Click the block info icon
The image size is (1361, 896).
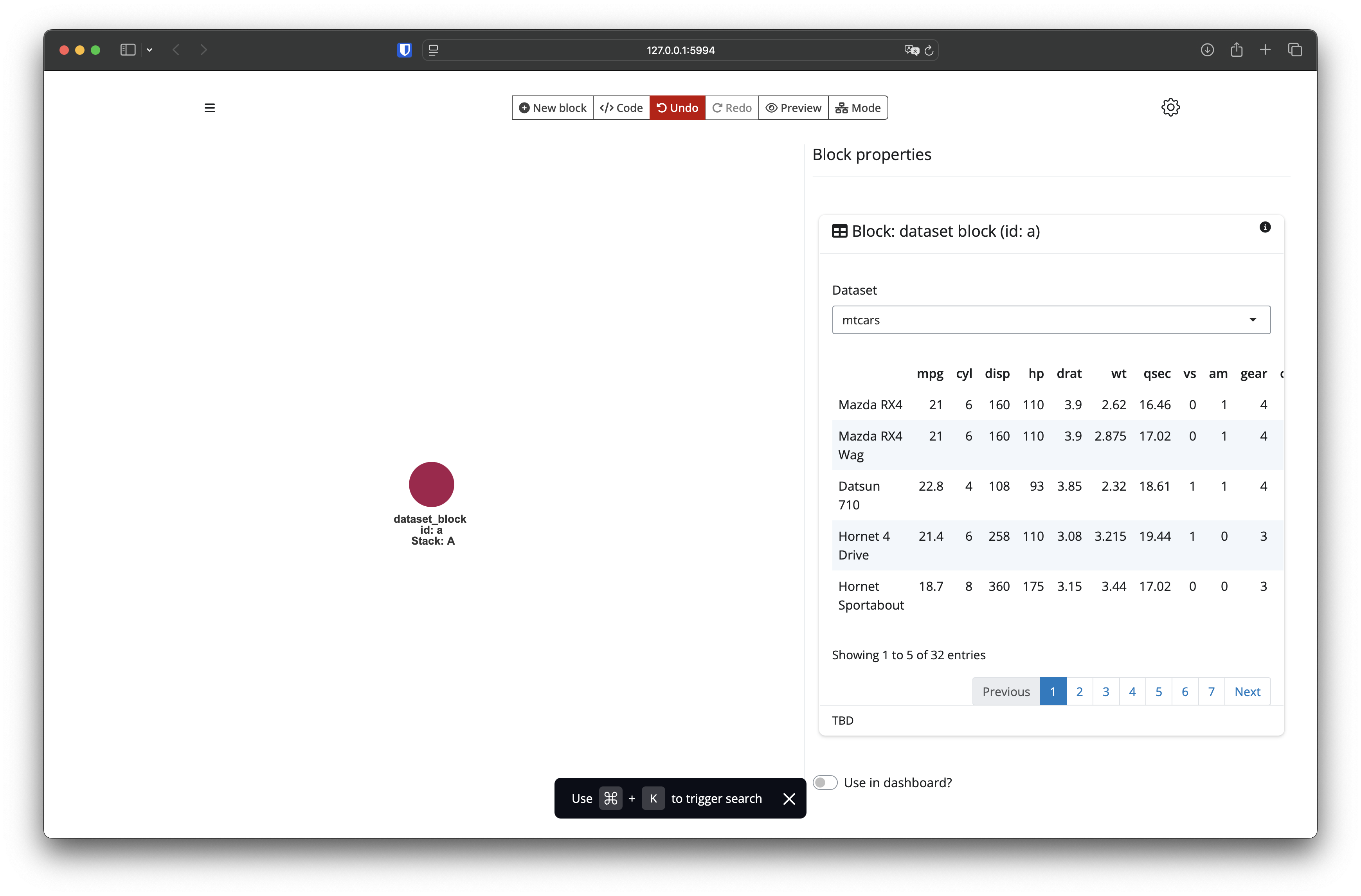pyautogui.click(x=1265, y=227)
